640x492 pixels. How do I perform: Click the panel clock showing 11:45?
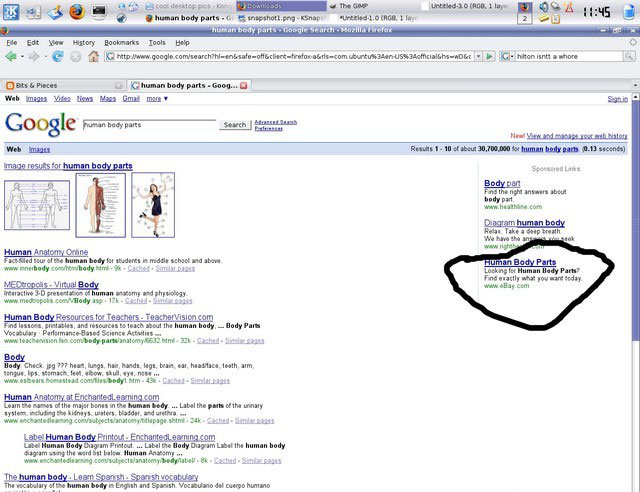click(596, 12)
